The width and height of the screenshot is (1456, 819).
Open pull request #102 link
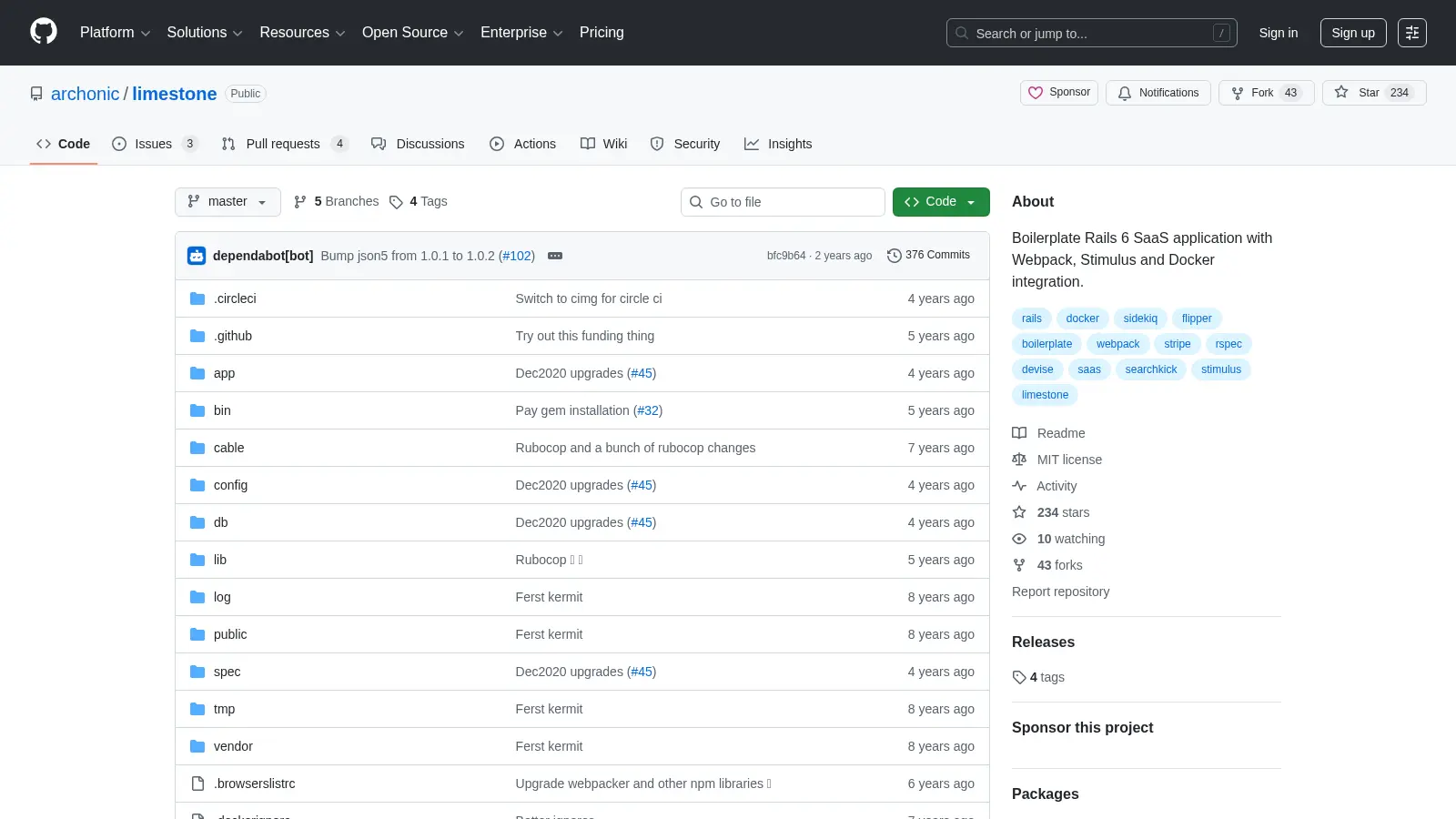(517, 256)
